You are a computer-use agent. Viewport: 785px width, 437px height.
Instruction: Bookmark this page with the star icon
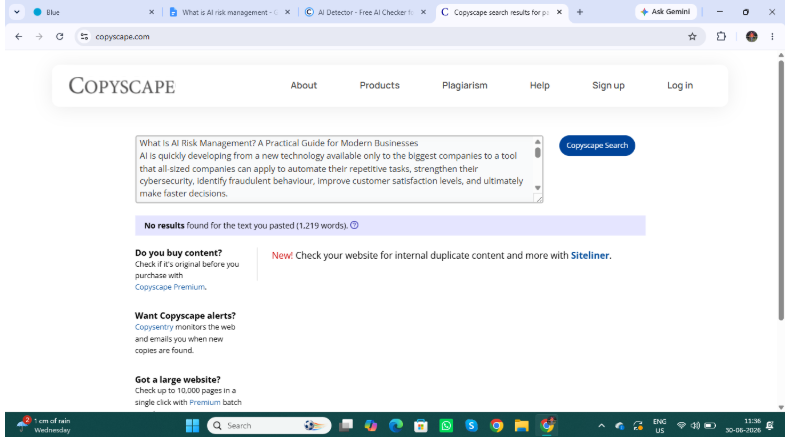(x=692, y=37)
